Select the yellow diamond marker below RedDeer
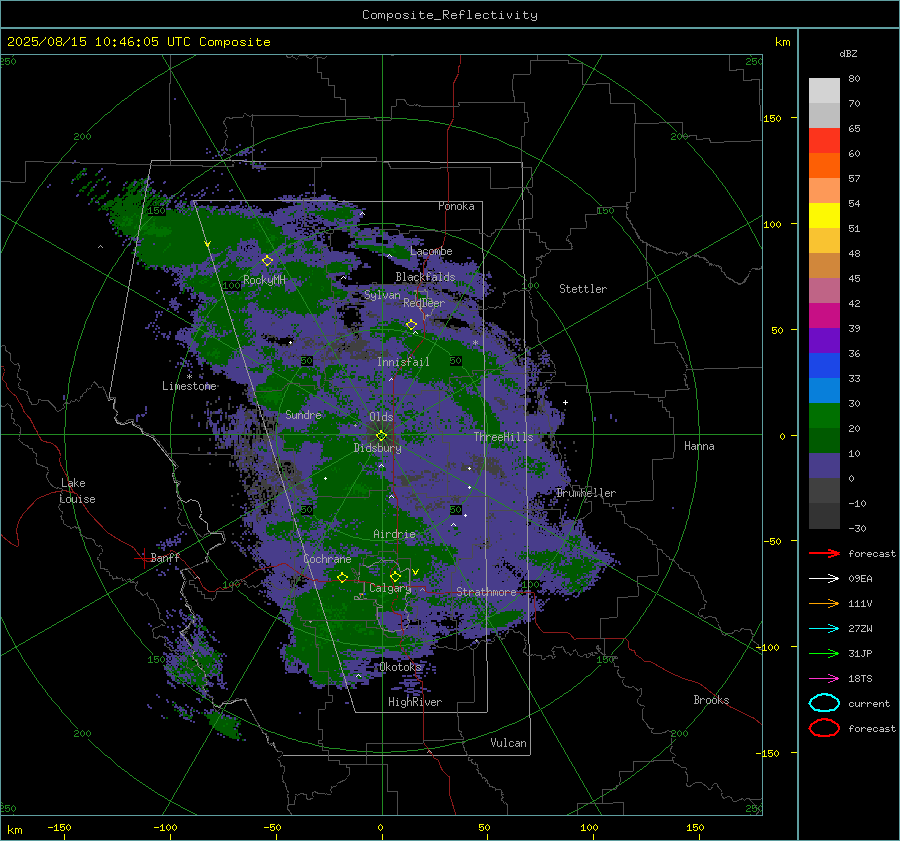Screen dimensions: 900x841 pyautogui.click(x=412, y=325)
